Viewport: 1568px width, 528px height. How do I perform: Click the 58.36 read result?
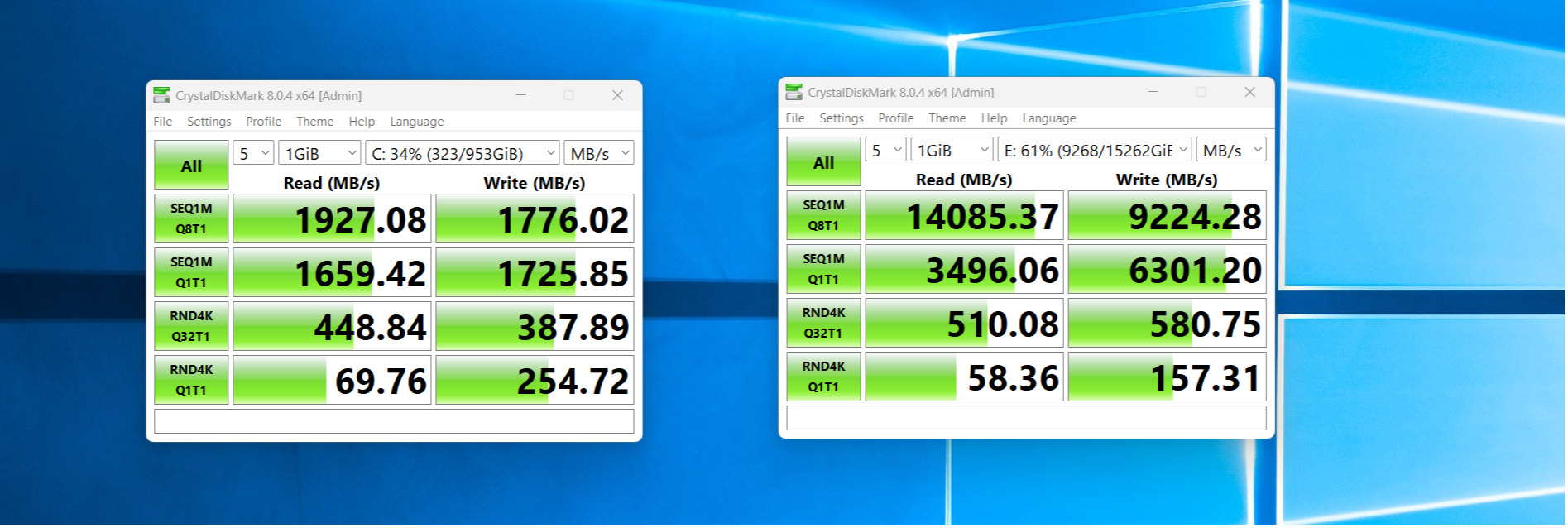[964, 377]
